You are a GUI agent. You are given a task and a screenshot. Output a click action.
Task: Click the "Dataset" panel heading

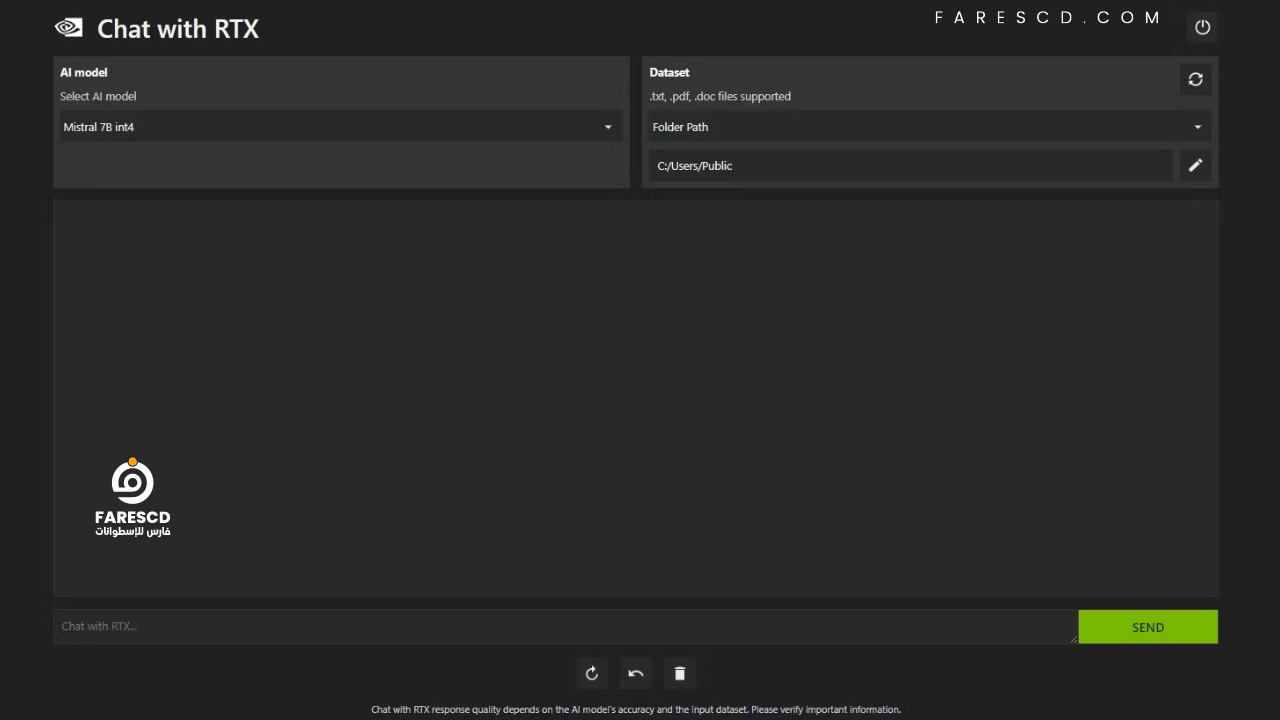click(669, 72)
